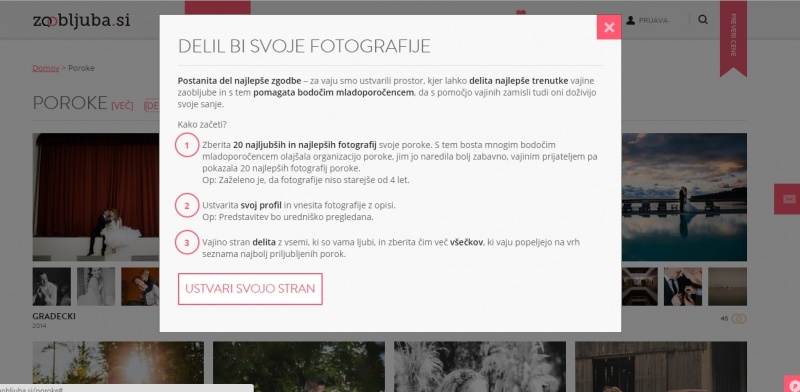This screenshot has width=800, height=392.
Task: Select the groom suit thumbnail under the lake photo
Action: [x=683, y=286]
